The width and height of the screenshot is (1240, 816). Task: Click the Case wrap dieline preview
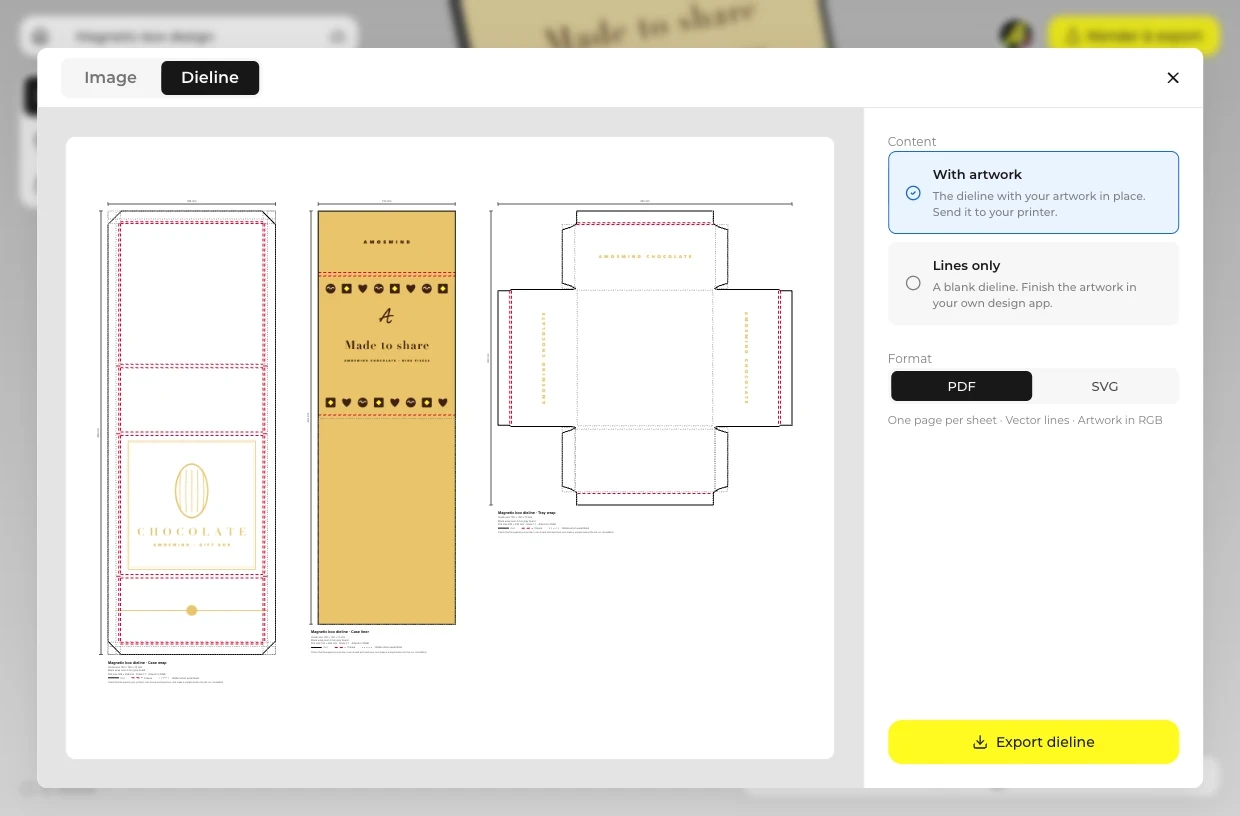coord(191,432)
